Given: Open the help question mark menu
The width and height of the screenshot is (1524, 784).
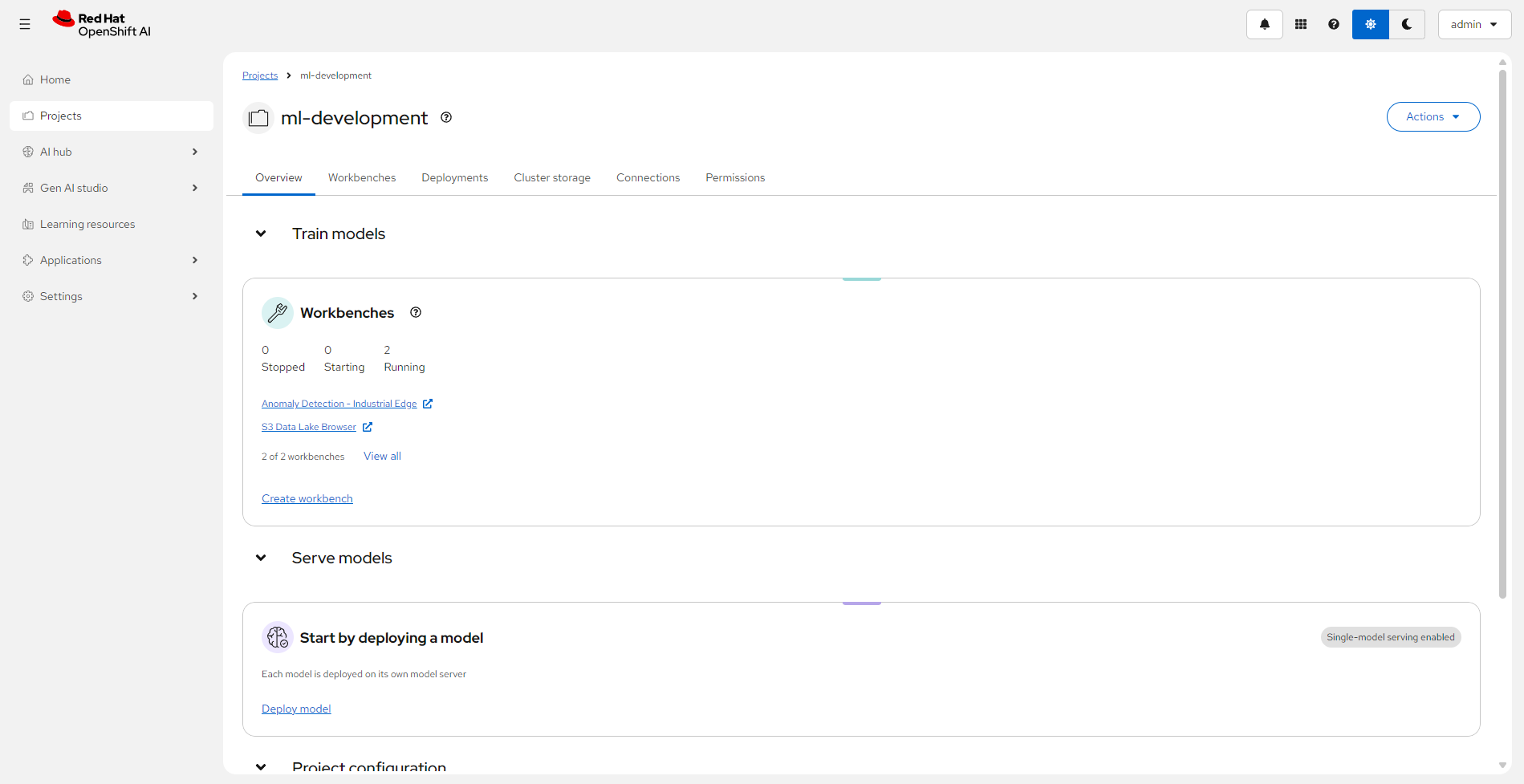Looking at the screenshot, I should point(1334,24).
